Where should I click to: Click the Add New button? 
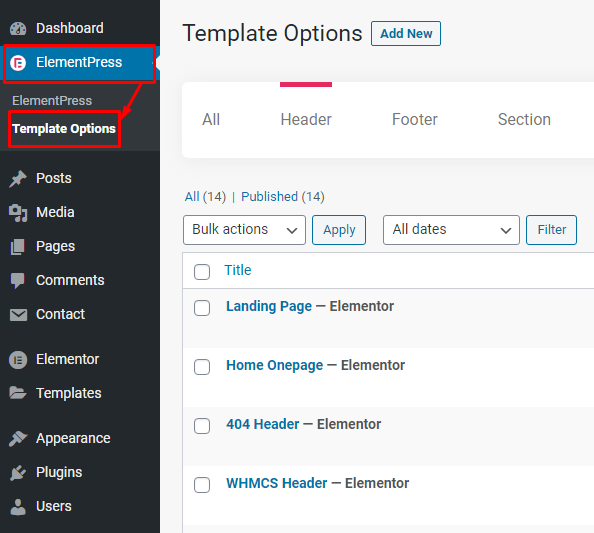click(x=406, y=34)
